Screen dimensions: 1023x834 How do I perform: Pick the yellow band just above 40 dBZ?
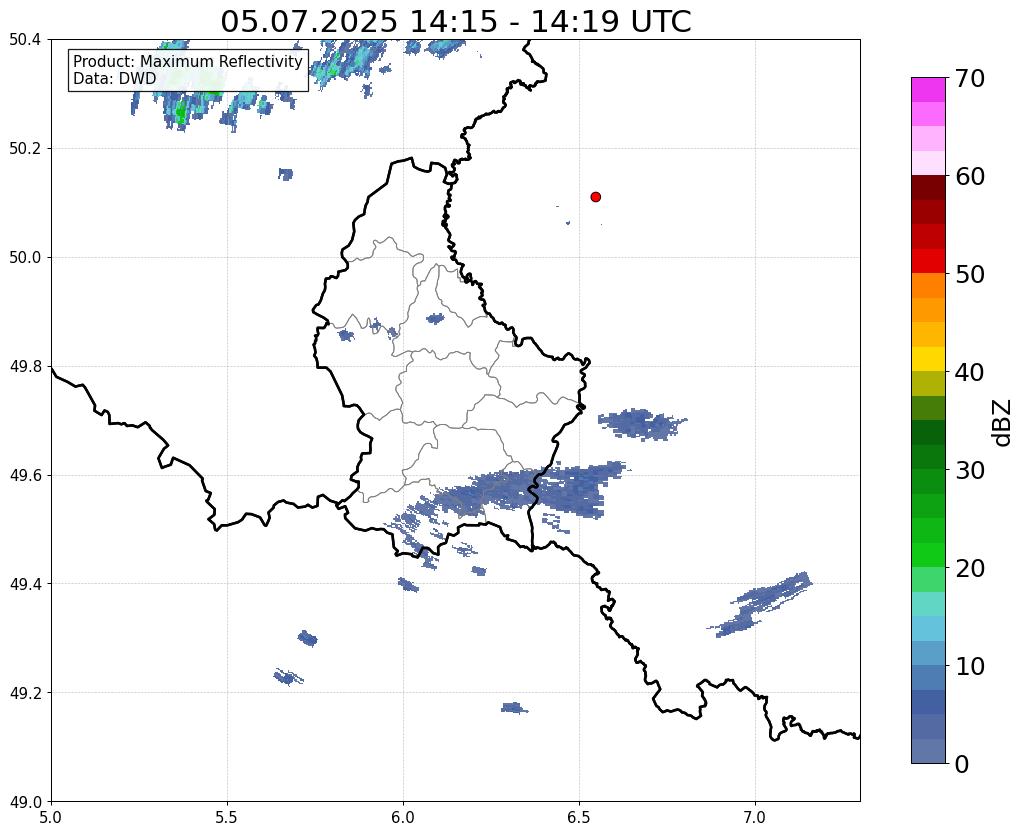click(928, 360)
